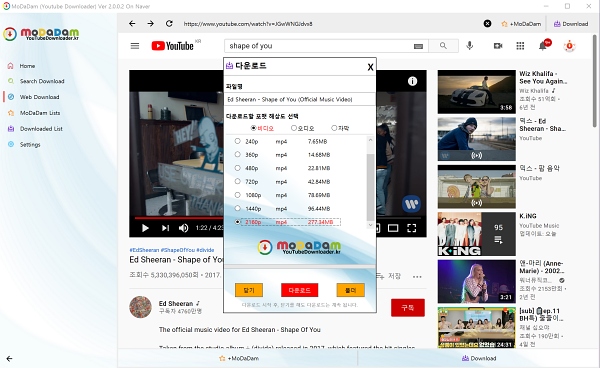Reload the page with the refresh icon
Image resolution: width=600 pixels, height=368 pixels.
click(169, 24)
